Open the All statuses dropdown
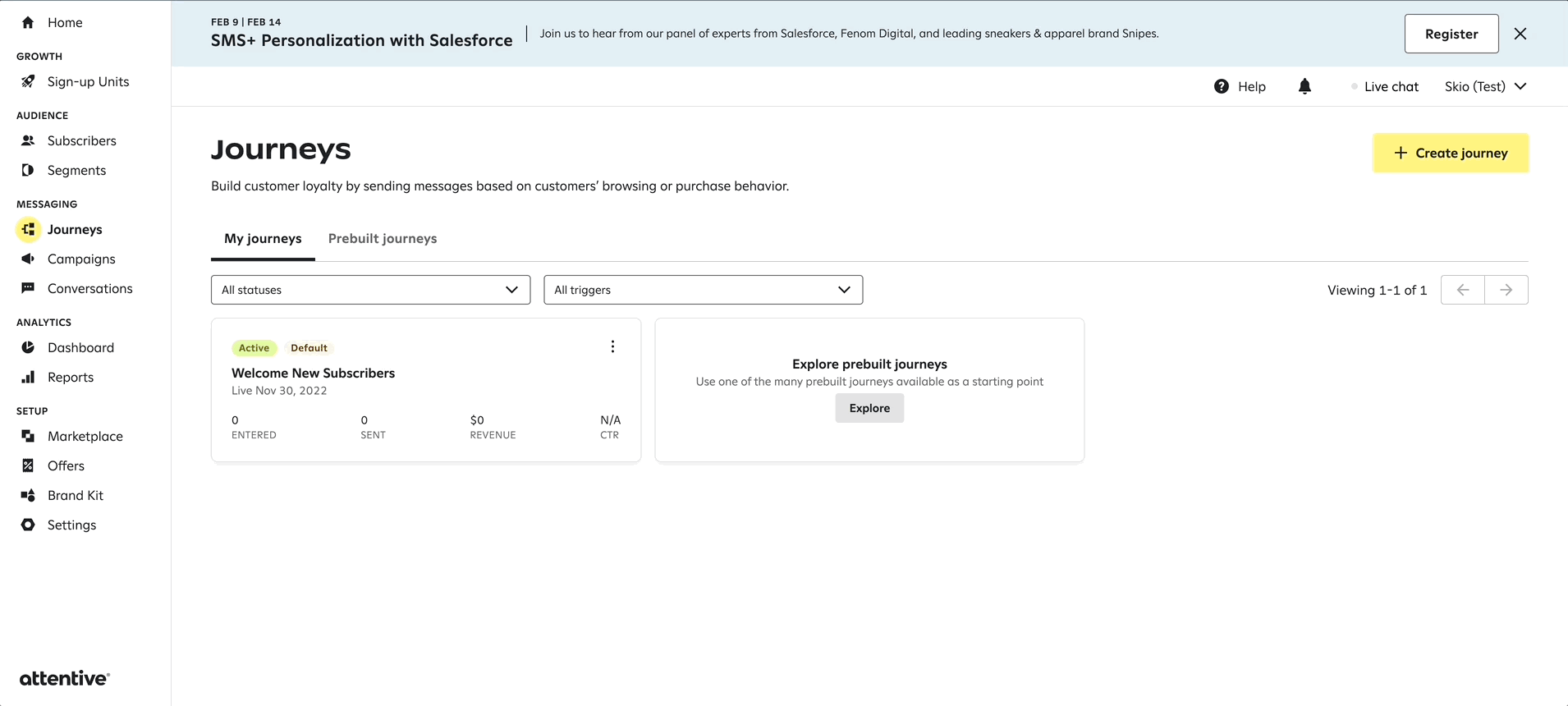This screenshot has width=1568, height=706. click(x=370, y=290)
